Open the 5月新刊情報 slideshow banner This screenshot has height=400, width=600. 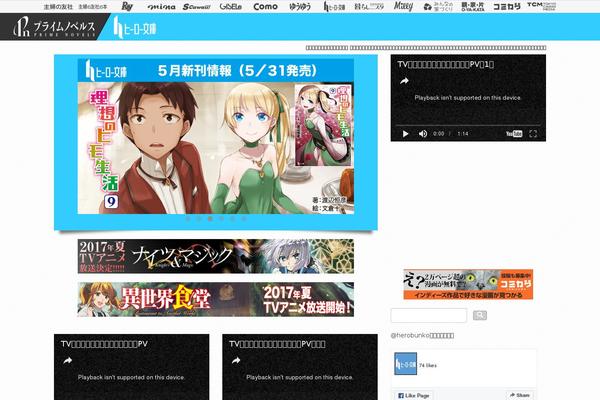click(215, 136)
